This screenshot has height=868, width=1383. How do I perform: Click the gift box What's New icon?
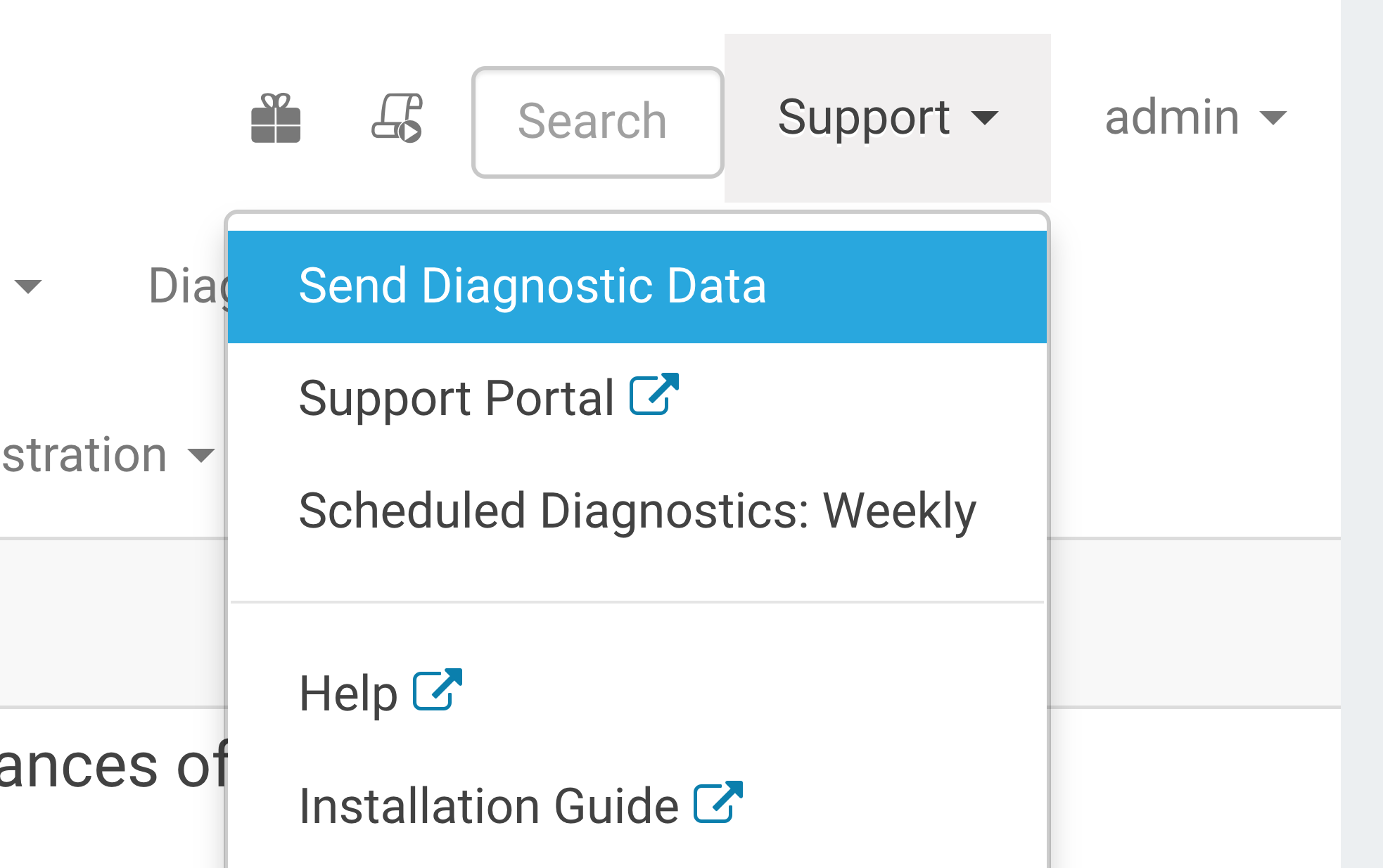pos(276,118)
